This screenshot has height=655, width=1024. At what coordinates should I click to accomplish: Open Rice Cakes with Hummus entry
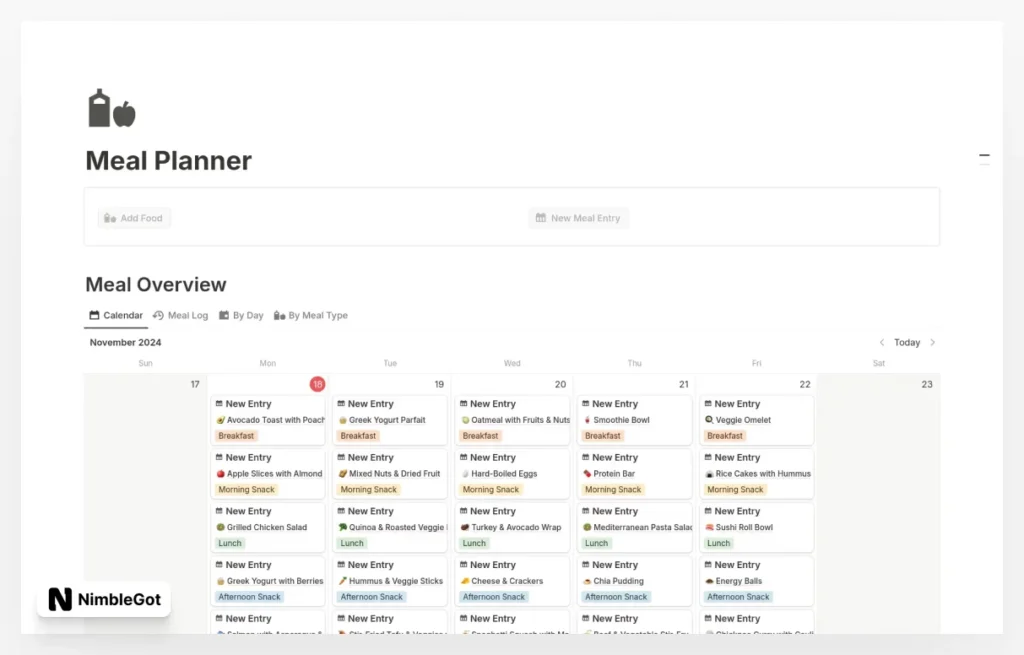[x=758, y=473]
